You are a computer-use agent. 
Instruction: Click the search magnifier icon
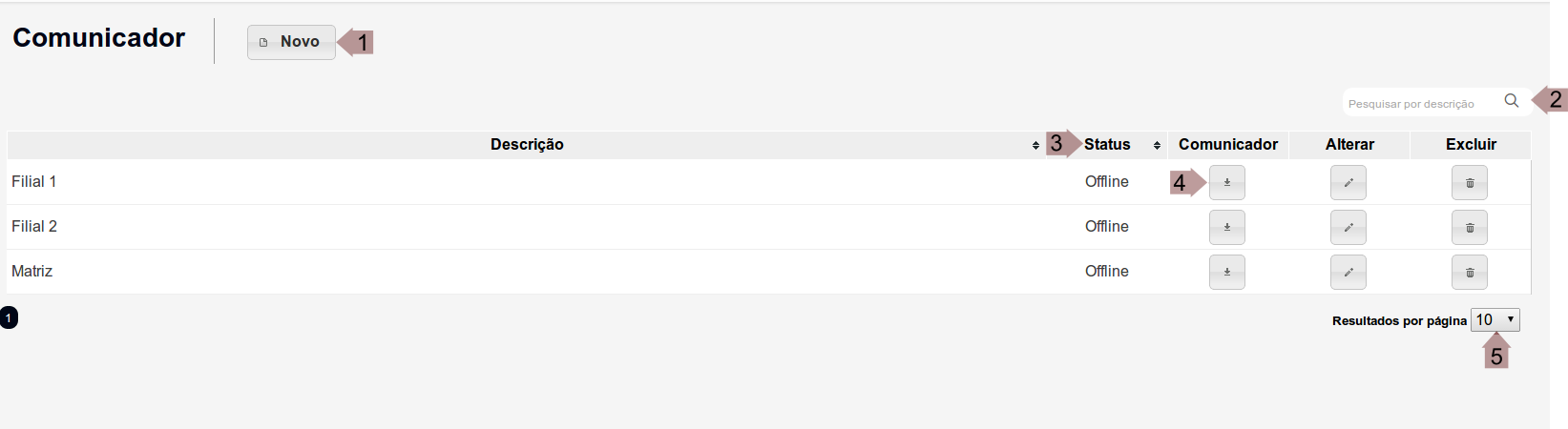pos(1512,101)
